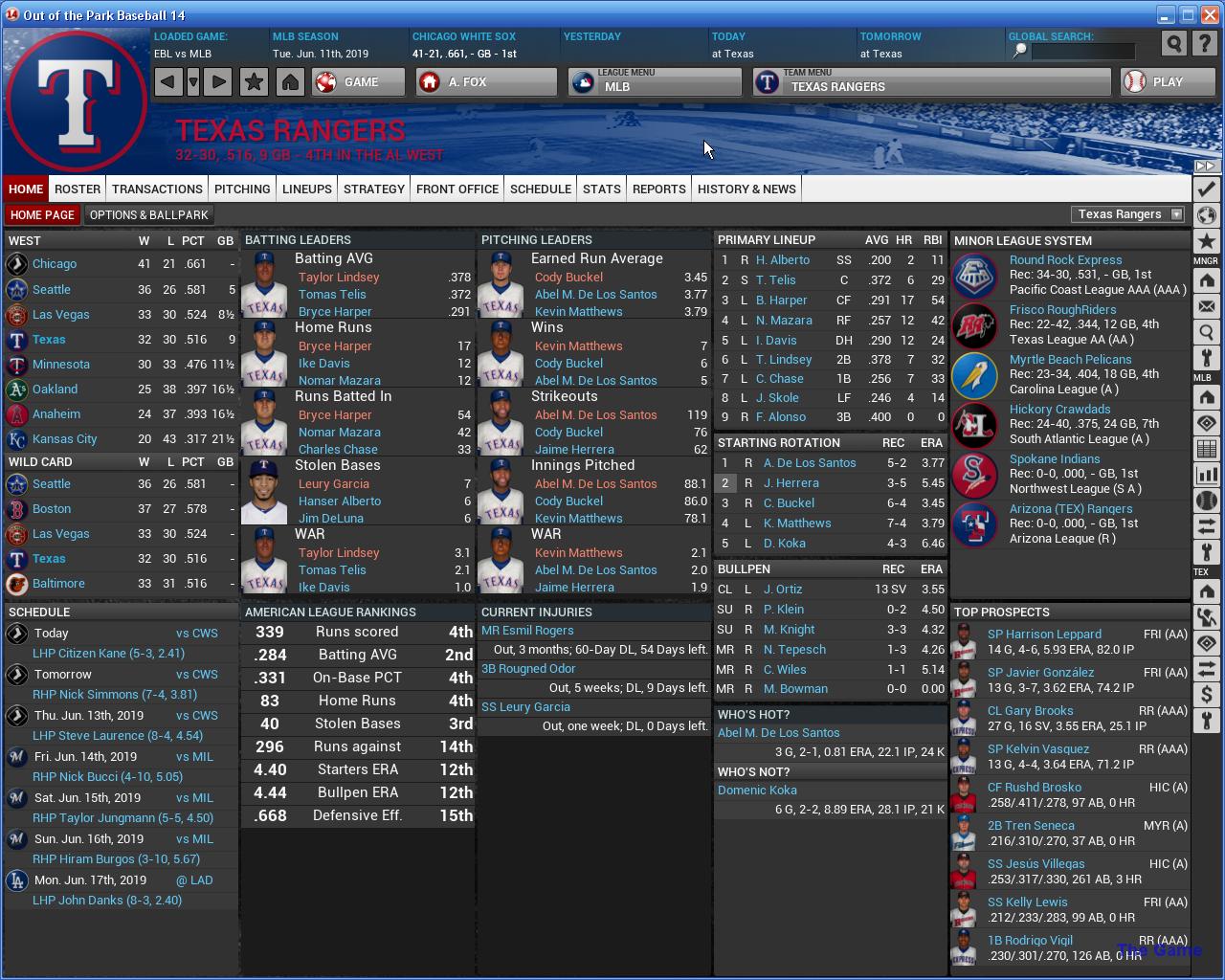Screen dimensions: 1225x980
Task: Open SP Harrison Leppard prospect link
Action: (x=1044, y=635)
